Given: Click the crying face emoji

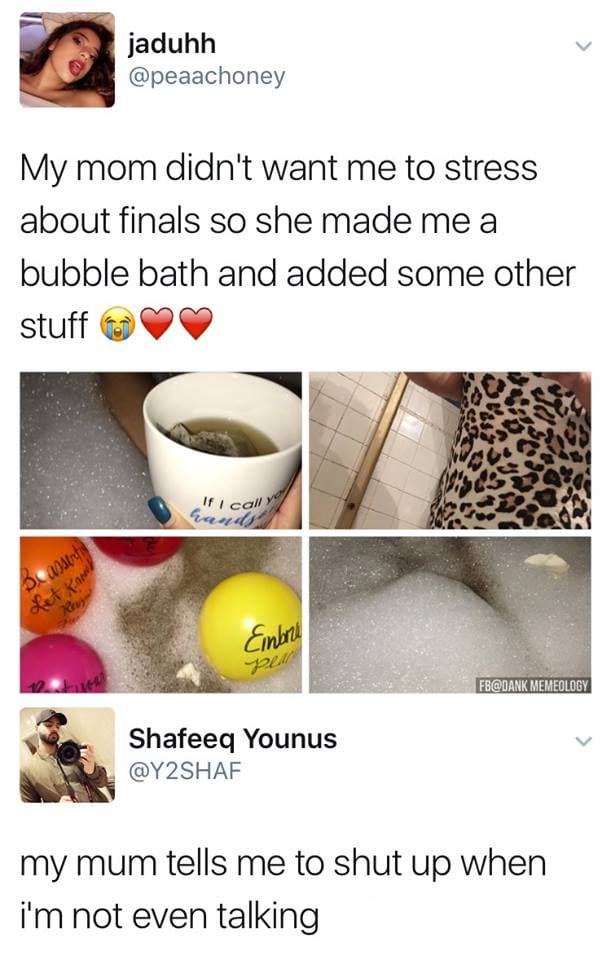Looking at the screenshot, I should coord(118,324).
